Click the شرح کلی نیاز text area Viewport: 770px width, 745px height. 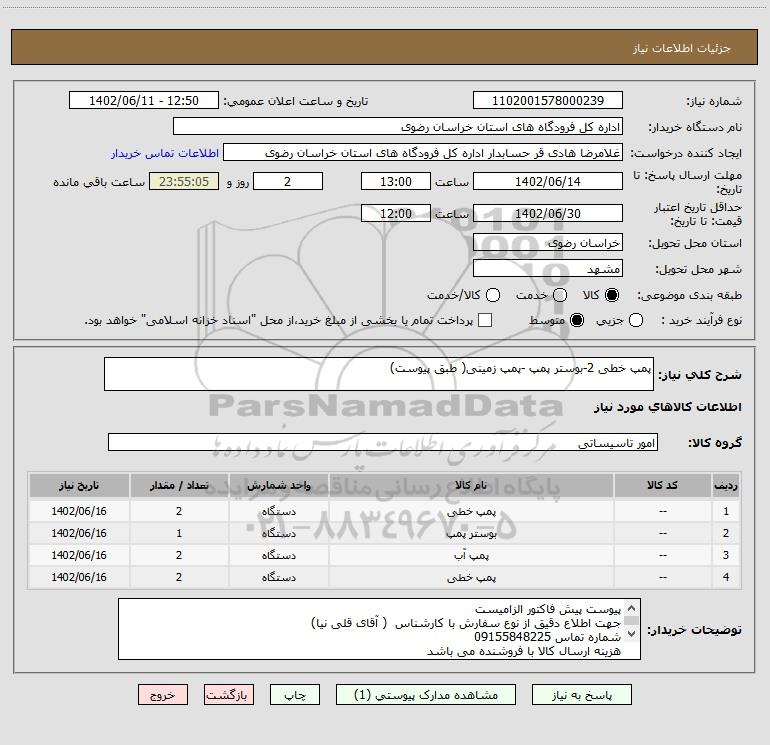(379, 374)
